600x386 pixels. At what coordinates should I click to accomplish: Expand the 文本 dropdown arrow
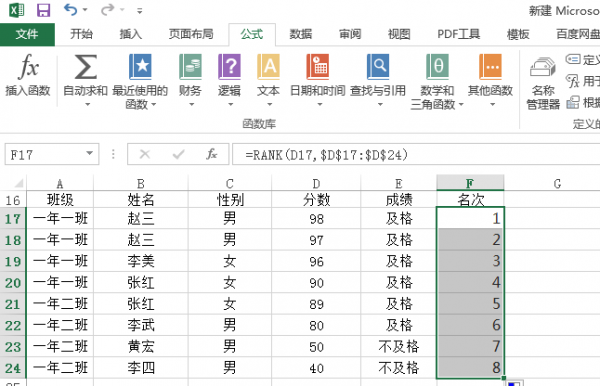[x=269, y=104]
